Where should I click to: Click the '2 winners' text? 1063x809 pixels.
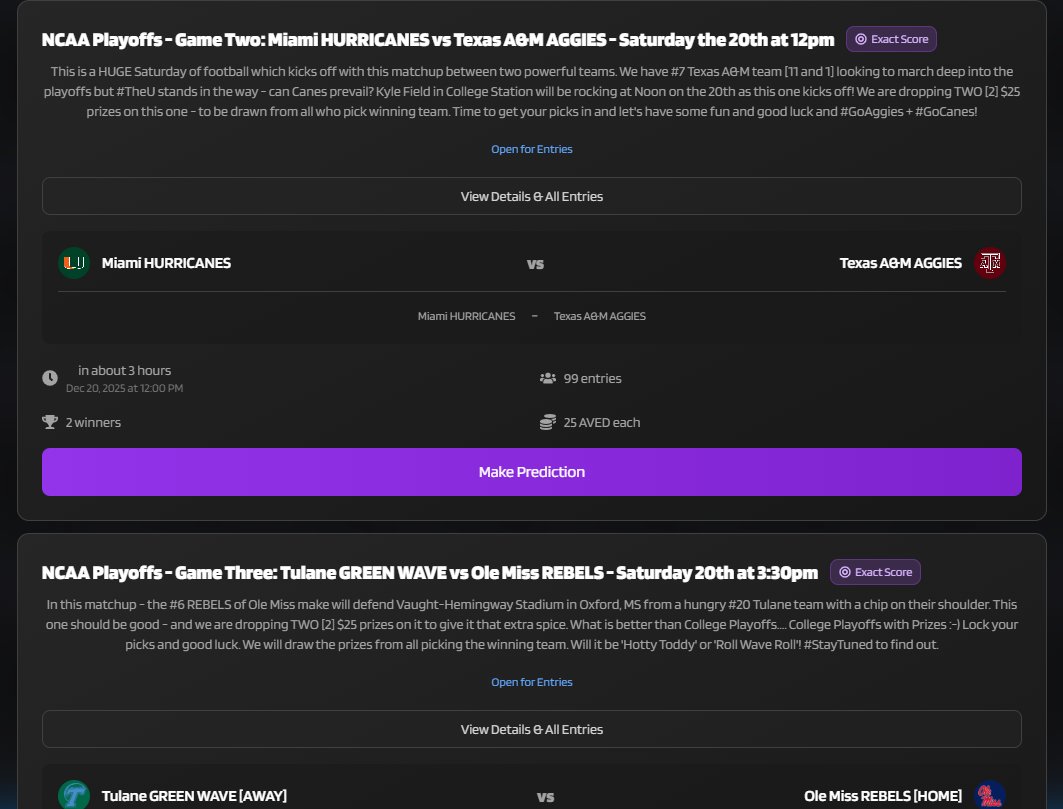94,422
